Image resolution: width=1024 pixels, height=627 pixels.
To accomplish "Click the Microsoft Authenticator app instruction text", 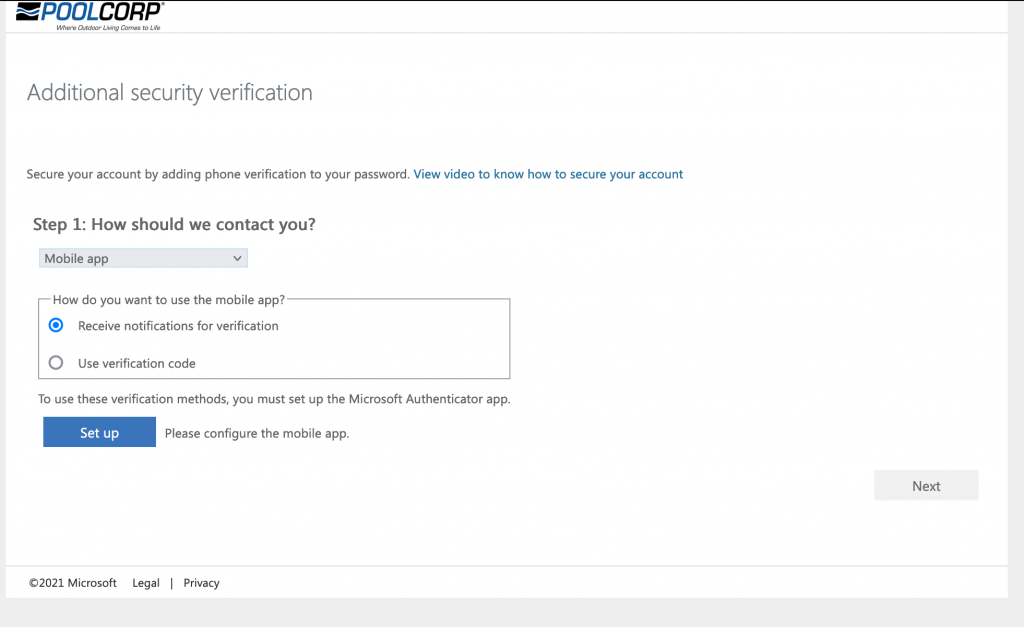I will [x=274, y=399].
